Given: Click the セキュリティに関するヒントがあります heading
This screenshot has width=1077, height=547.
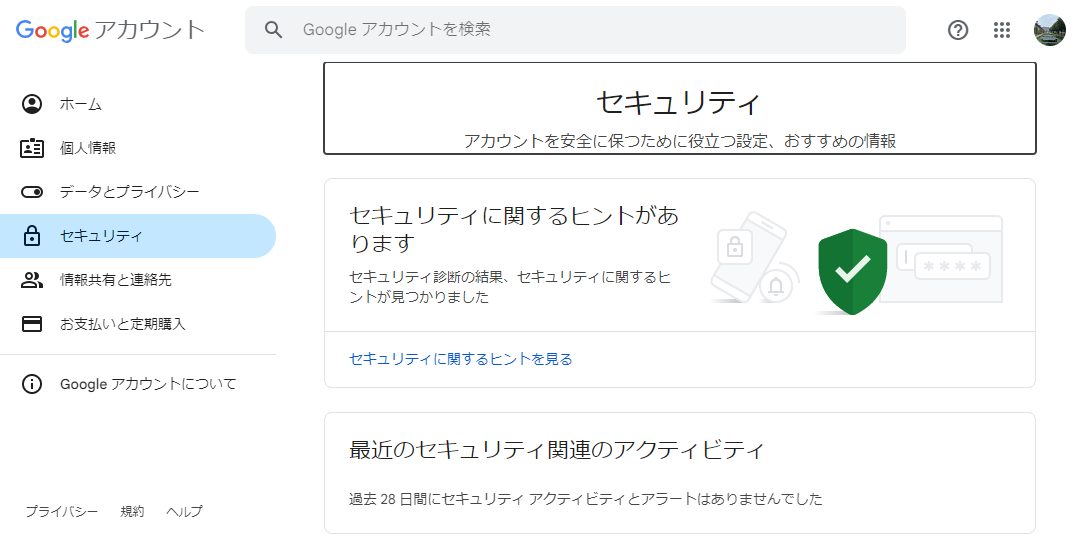Looking at the screenshot, I should 514,229.
